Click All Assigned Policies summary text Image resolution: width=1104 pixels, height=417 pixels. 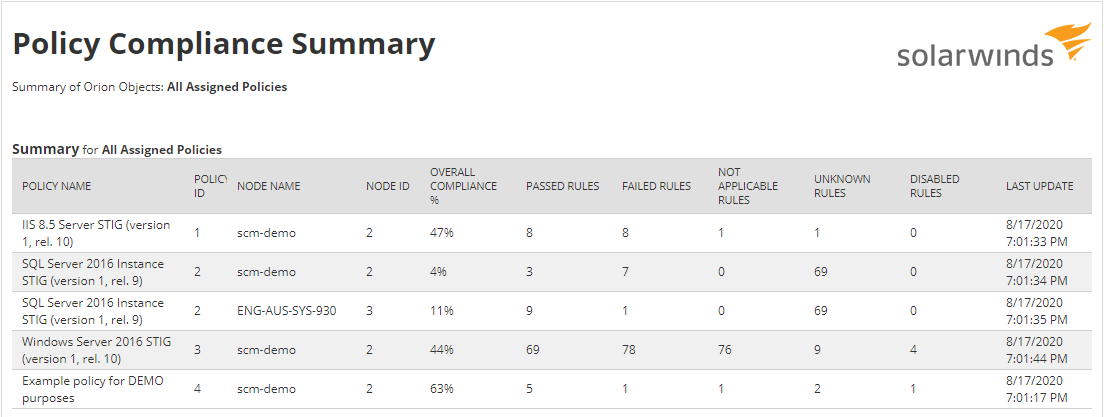tap(226, 87)
